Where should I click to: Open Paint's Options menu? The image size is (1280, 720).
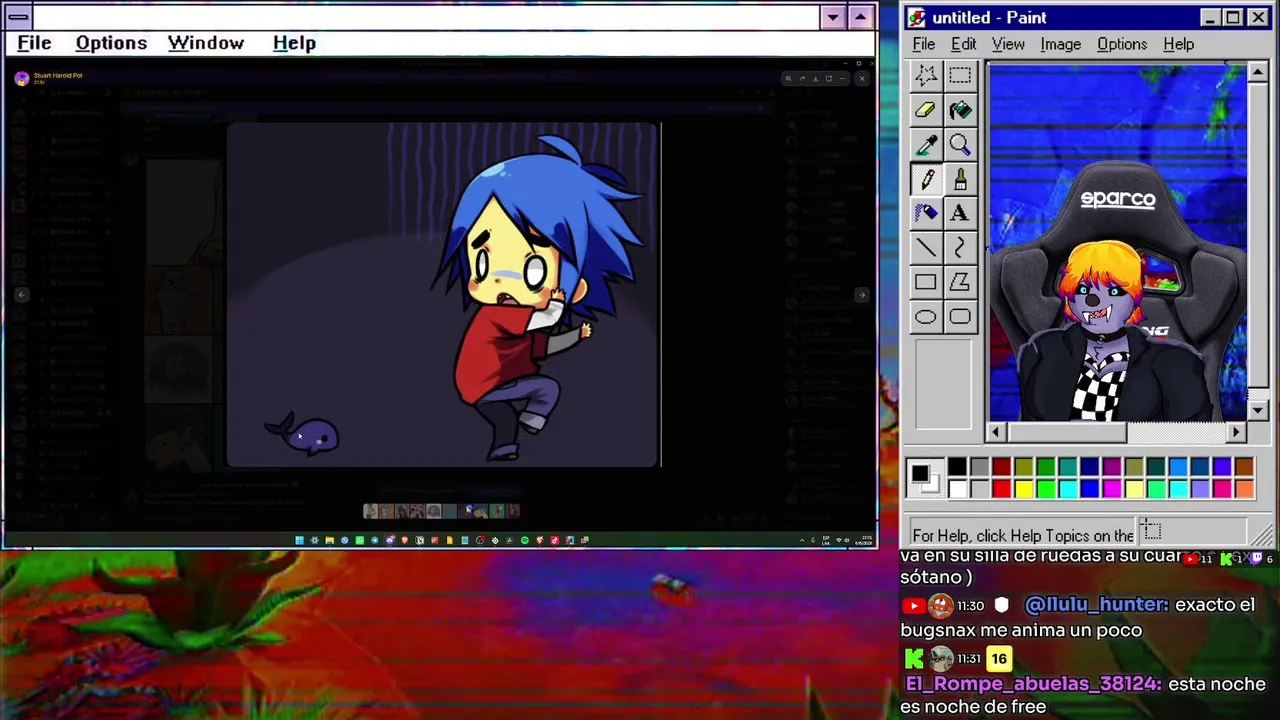click(1122, 44)
